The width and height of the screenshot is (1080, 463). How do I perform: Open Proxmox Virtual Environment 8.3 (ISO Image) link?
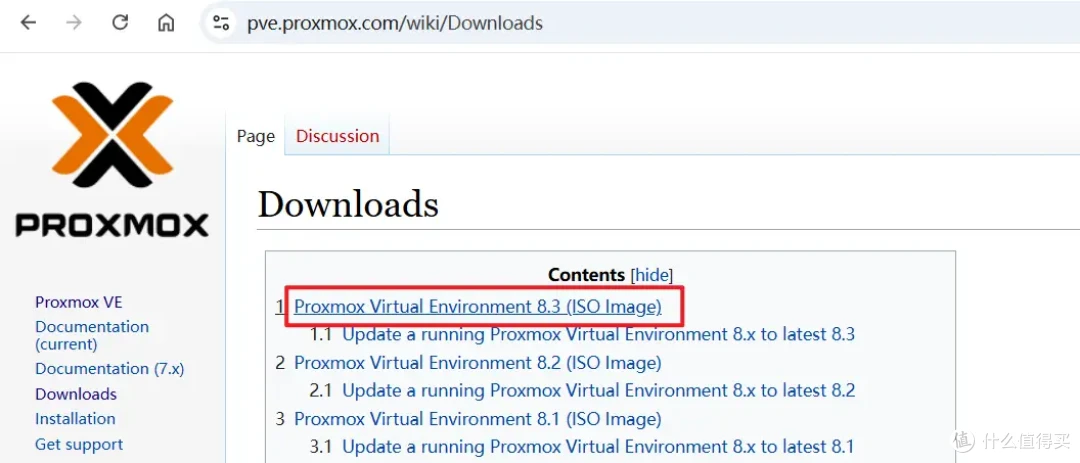coord(477,307)
